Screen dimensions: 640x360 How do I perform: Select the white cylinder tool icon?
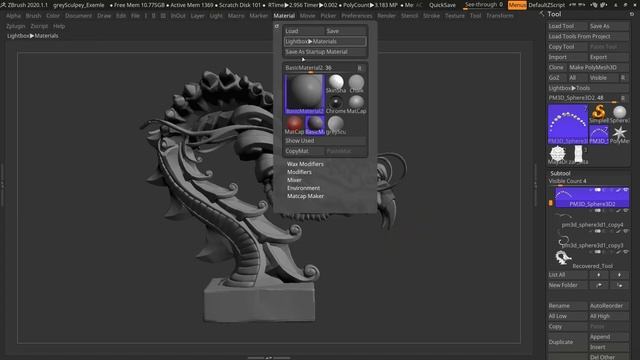point(578,155)
